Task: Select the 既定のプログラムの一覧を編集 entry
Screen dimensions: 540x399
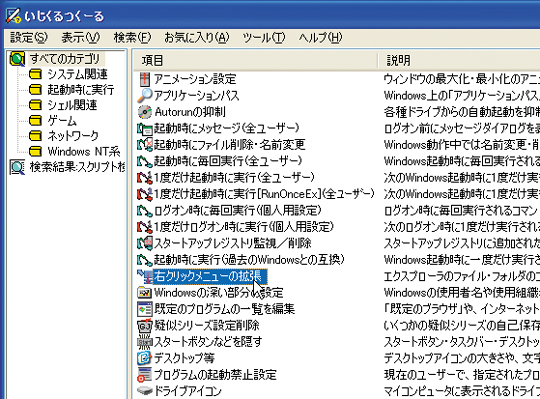Action: pyautogui.click(x=225, y=309)
